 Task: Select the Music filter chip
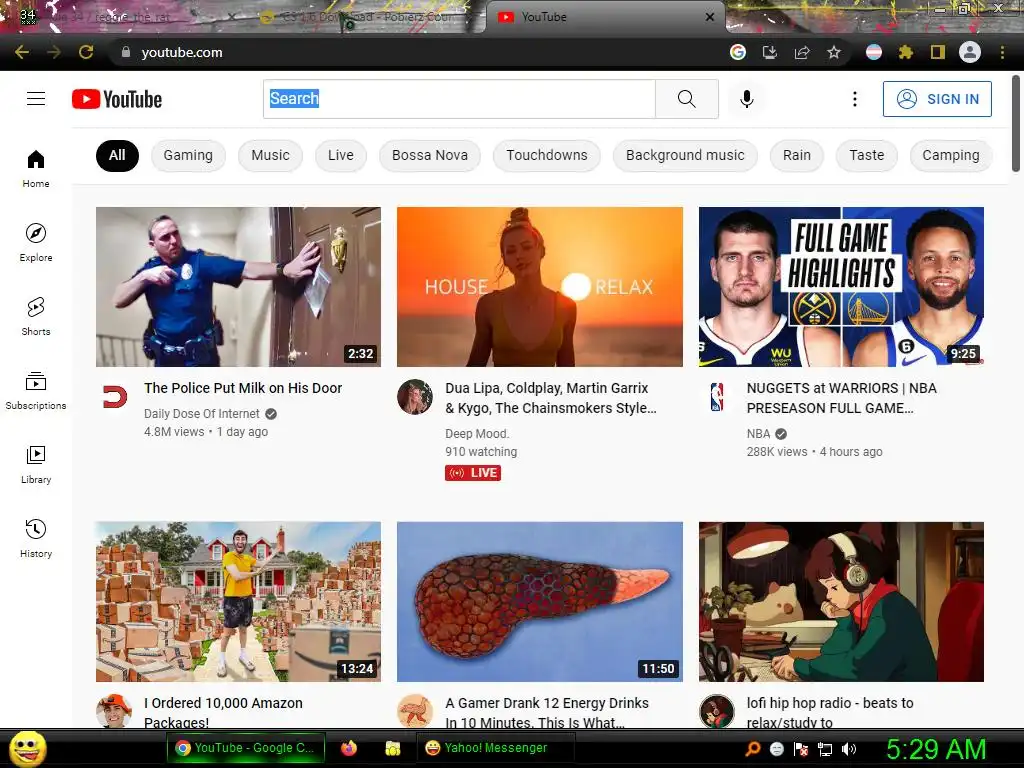tap(270, 155)
